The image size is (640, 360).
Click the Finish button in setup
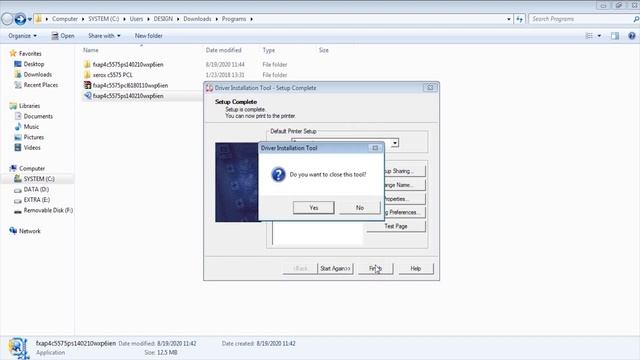pos(376,269)
